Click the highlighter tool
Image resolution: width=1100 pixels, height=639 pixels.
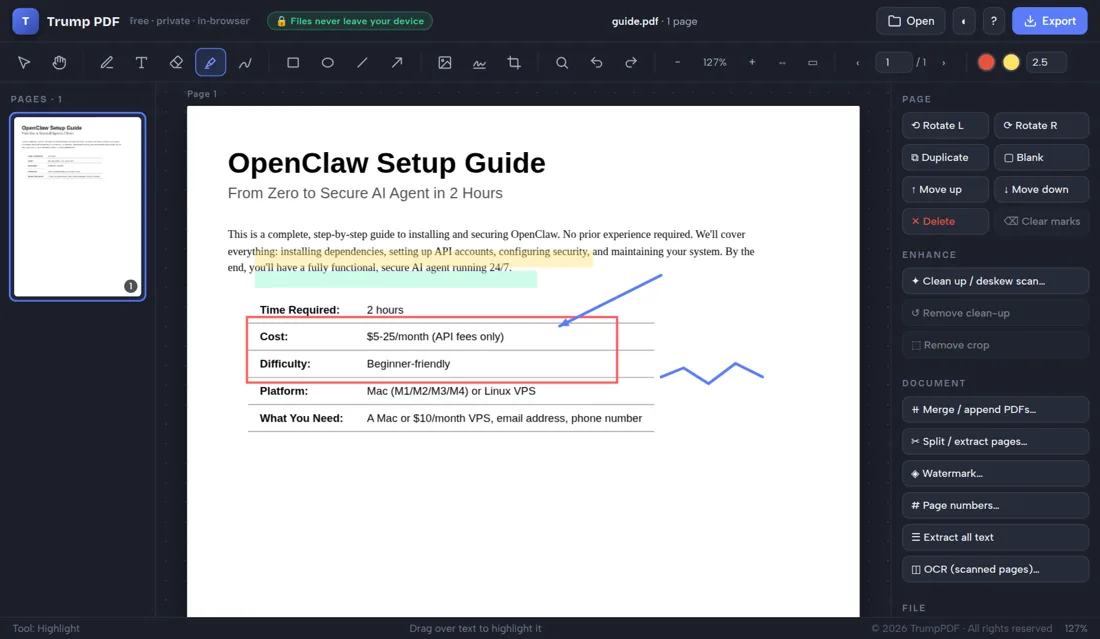[x=210, y=62]
